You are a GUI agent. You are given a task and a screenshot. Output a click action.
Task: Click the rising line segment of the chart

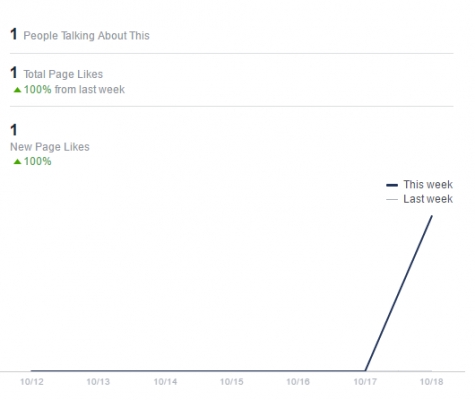(399, 293)
